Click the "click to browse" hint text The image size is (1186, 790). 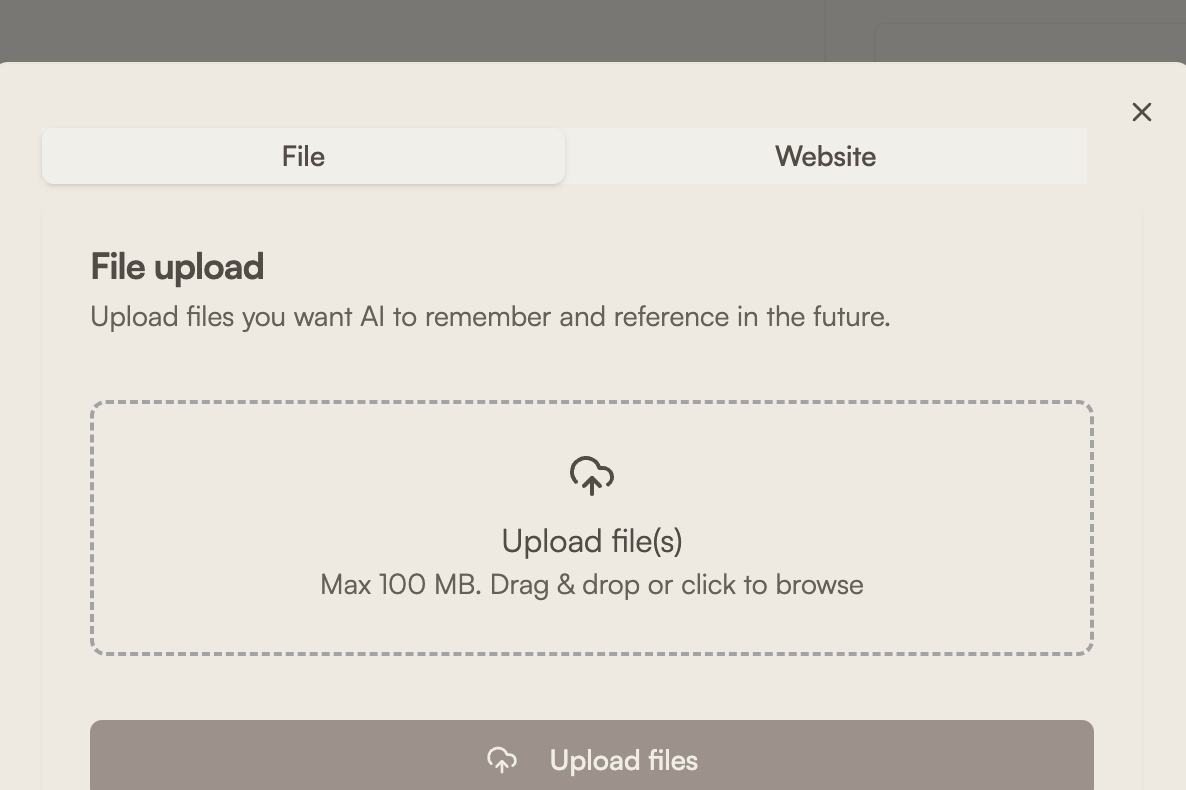point(772,585)
